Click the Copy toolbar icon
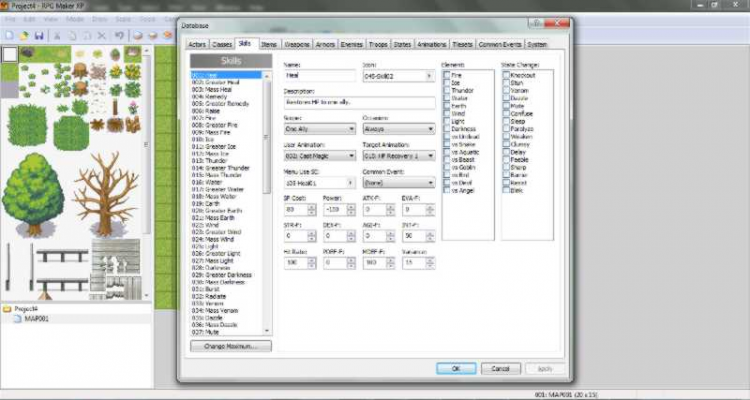750x400 pixels. pos(72,36)
